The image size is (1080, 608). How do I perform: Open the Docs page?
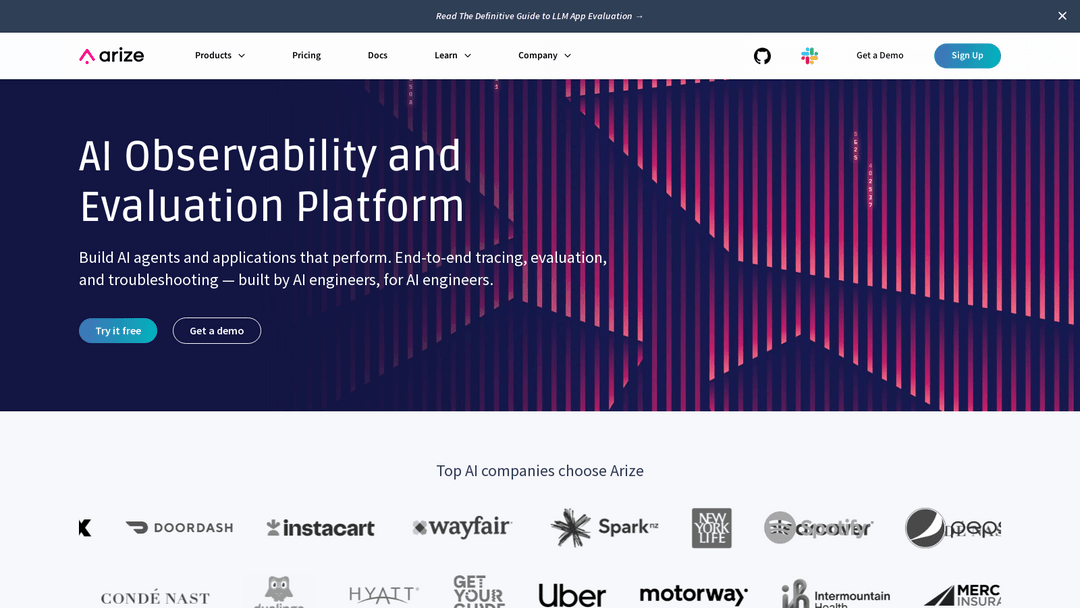click(x=377, y=56)
